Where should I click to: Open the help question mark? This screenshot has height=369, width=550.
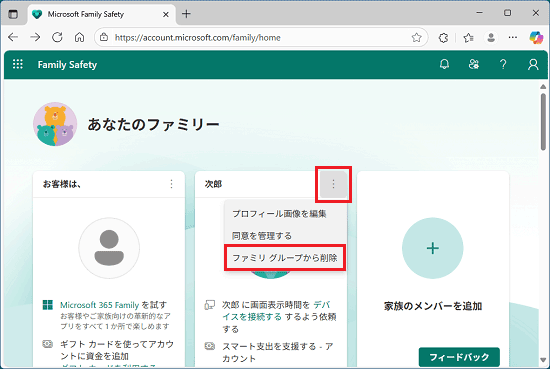503,64
